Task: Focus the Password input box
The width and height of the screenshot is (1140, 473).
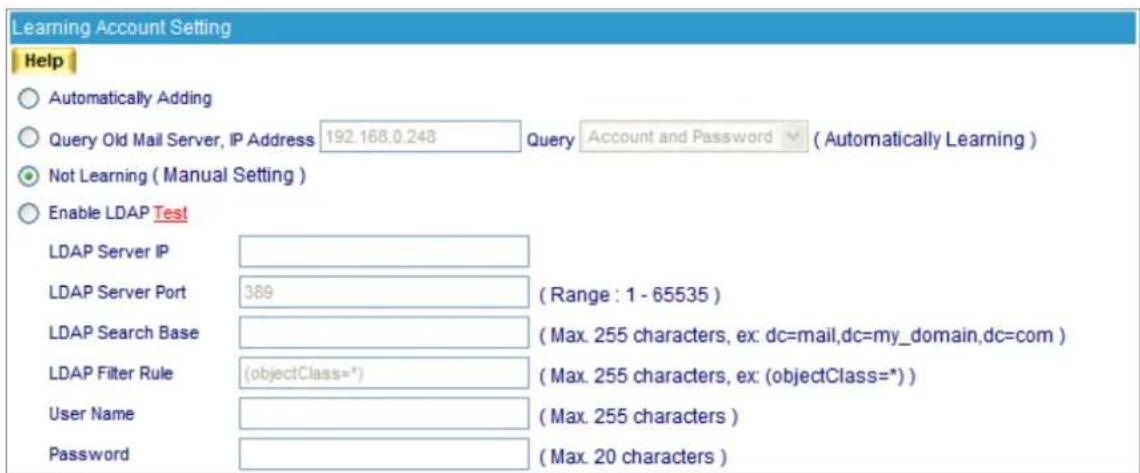Action: (x=384, y=454)
